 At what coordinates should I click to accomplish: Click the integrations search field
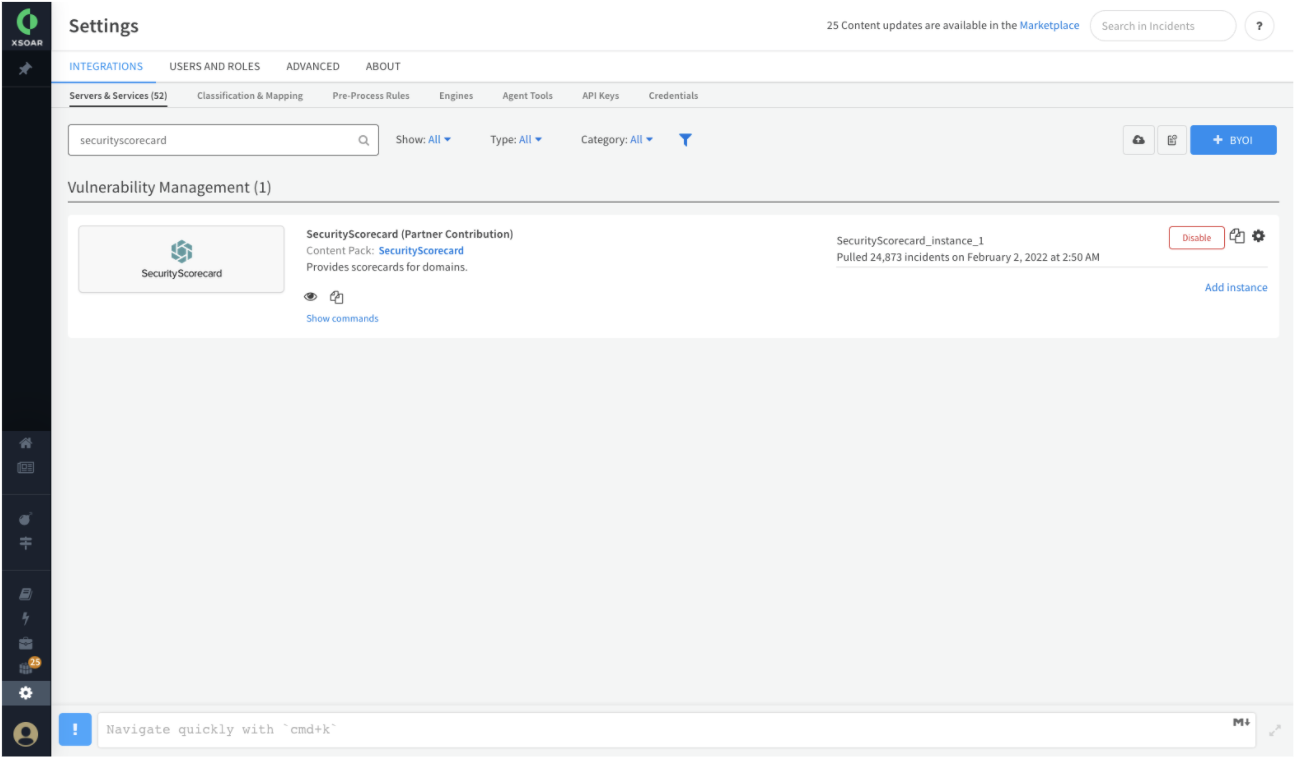coord(223,141)
